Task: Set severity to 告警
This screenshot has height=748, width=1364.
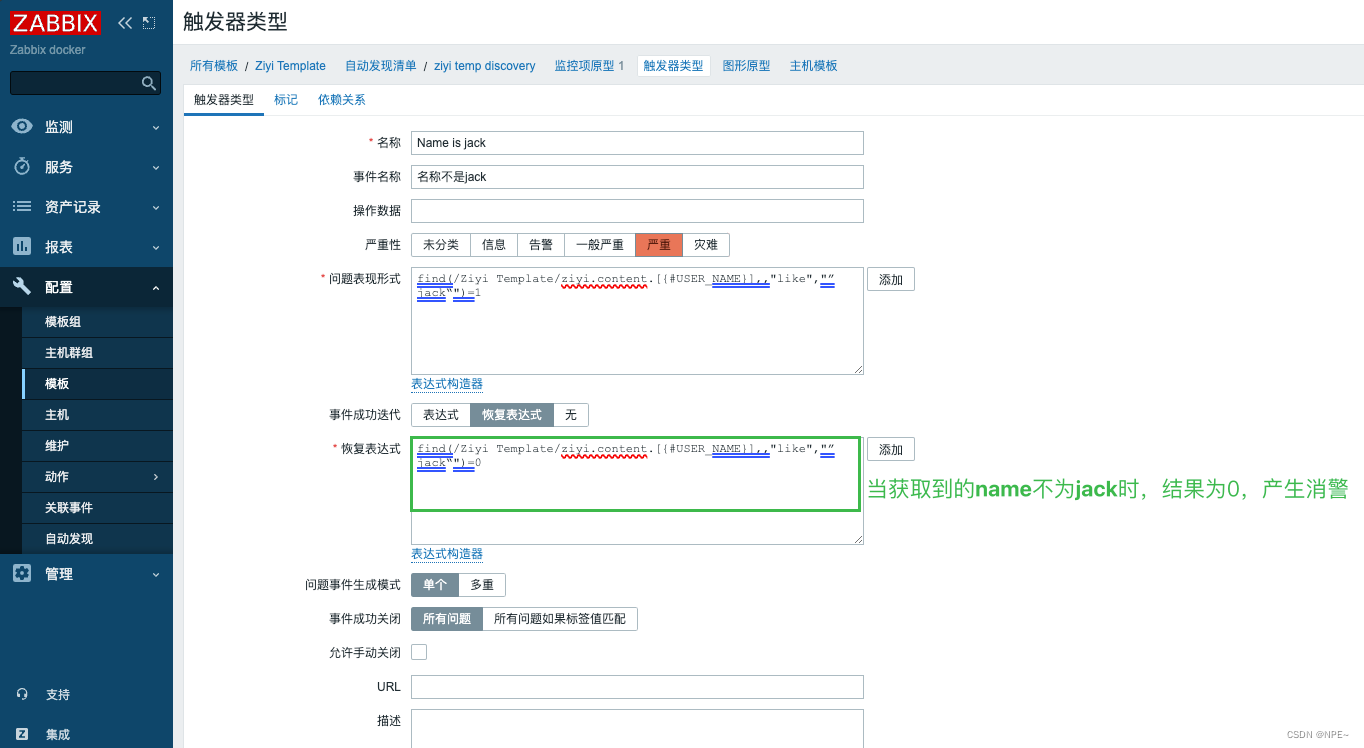Action: tap(541, 245)
